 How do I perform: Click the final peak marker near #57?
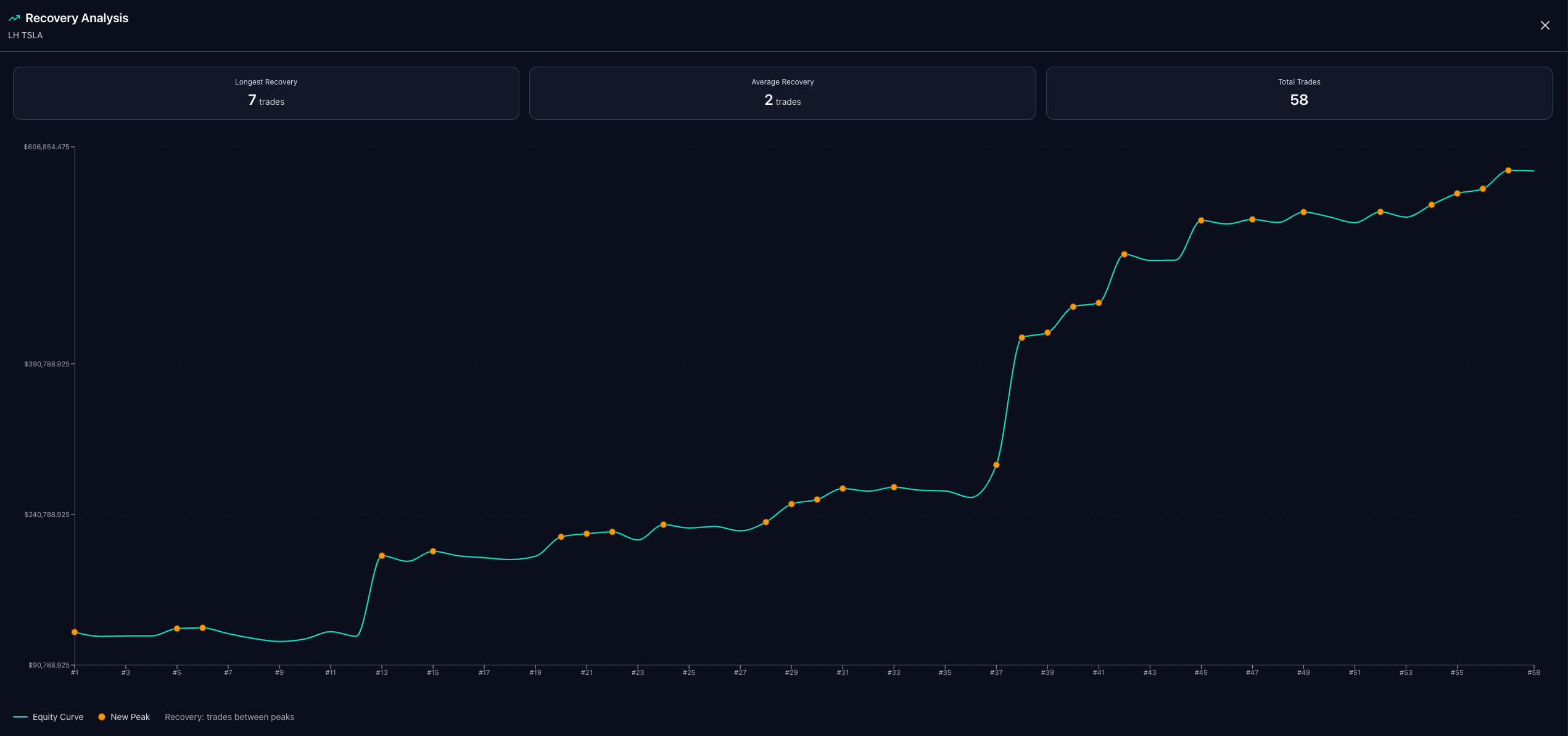point(1508,170)
